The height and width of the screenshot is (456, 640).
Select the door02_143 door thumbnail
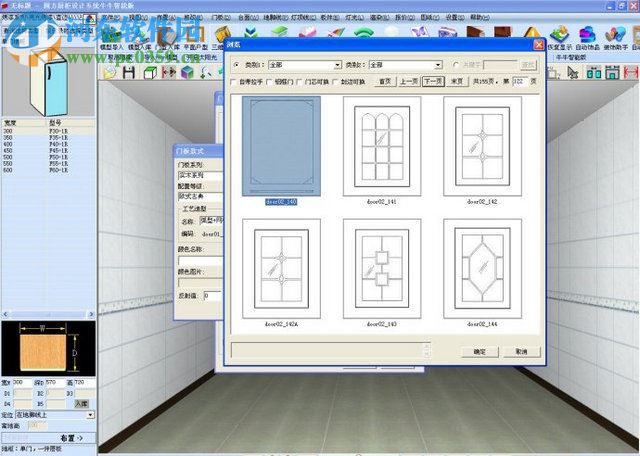click(382, 269)
